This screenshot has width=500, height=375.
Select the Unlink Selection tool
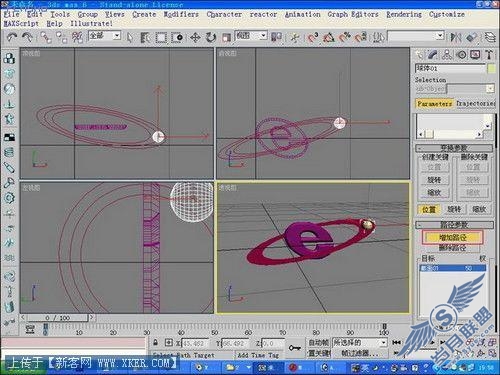click(x=62, y=37)
